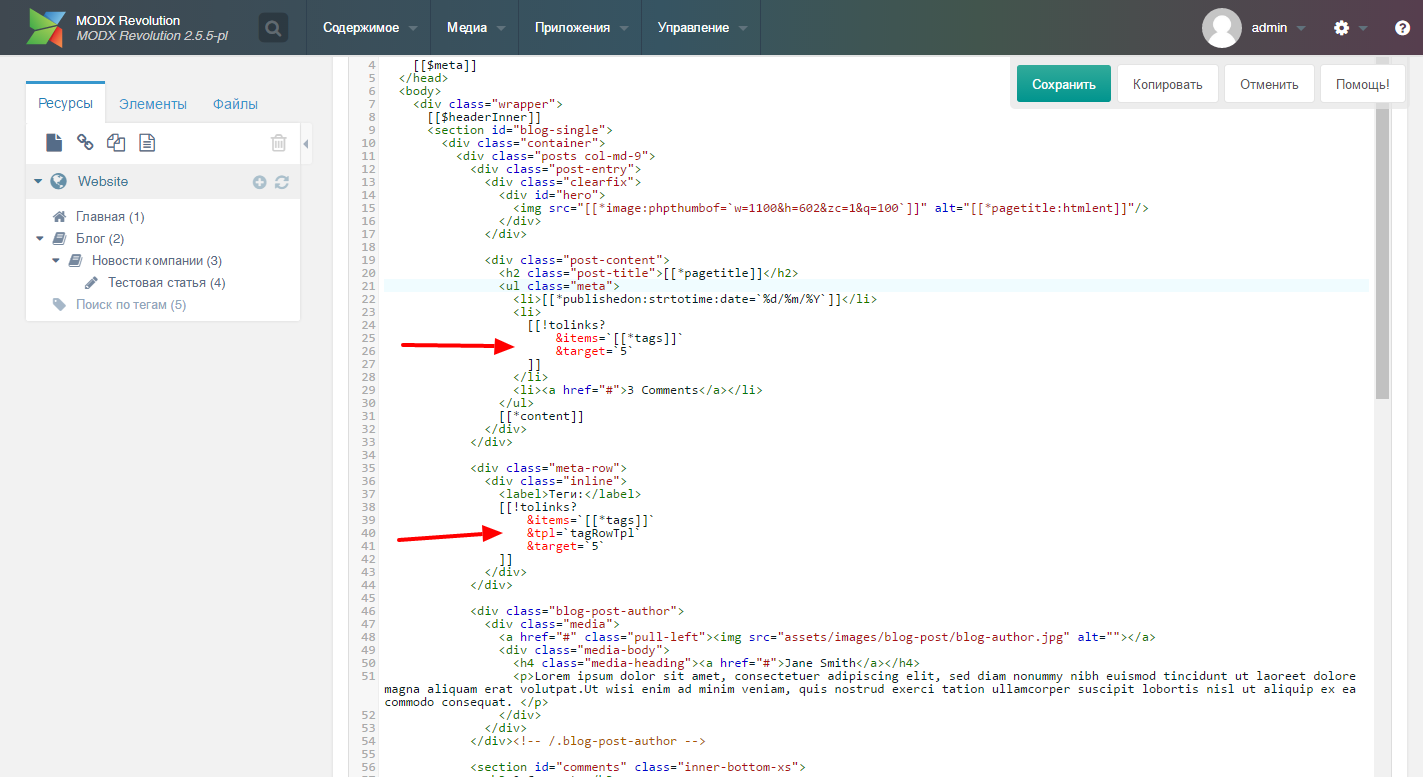Collapse the Website context node
The image size is (1423, 777).
(x=38, y=182)
